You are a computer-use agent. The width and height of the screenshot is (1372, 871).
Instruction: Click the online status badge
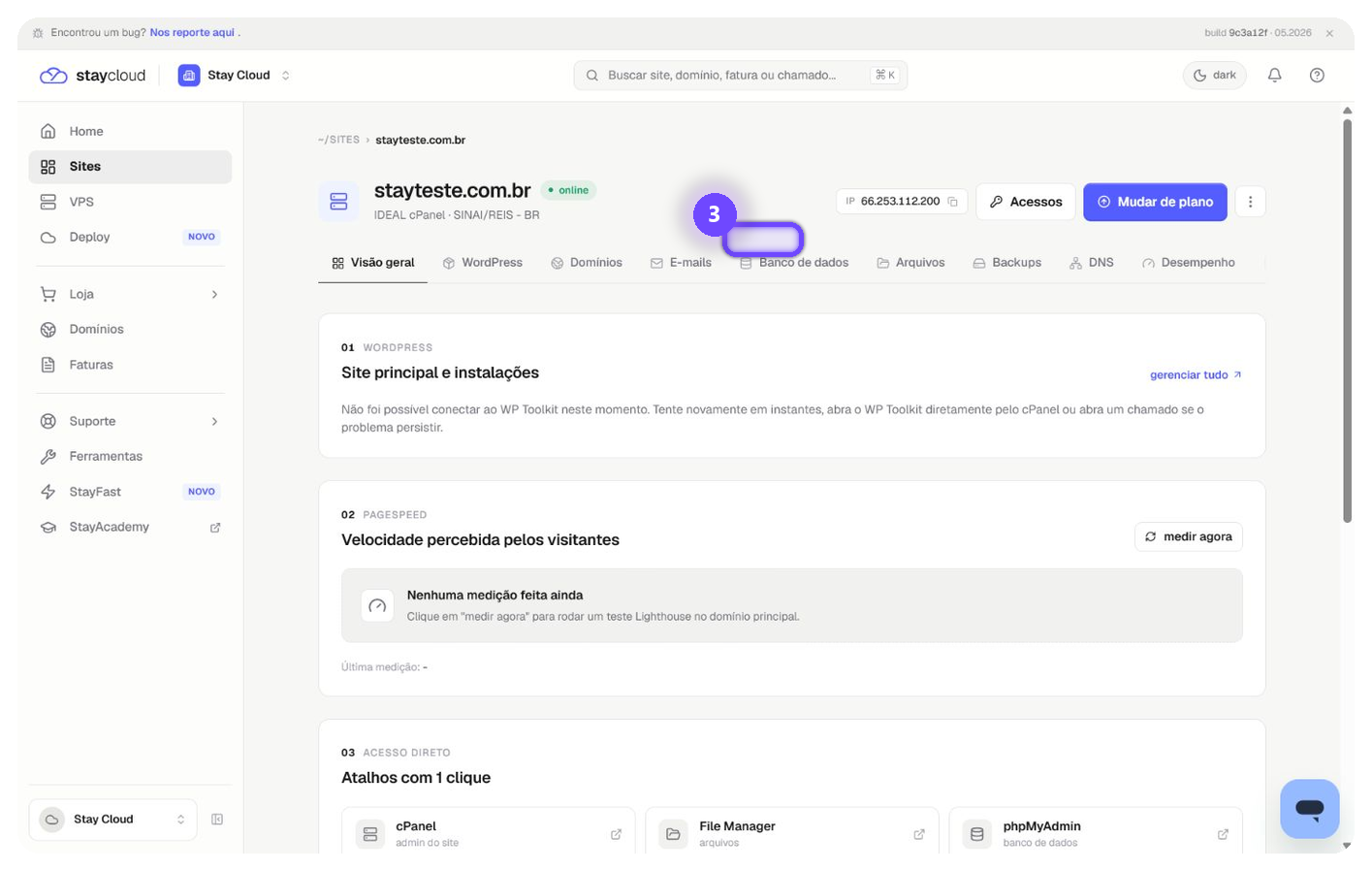pos(568,190)
